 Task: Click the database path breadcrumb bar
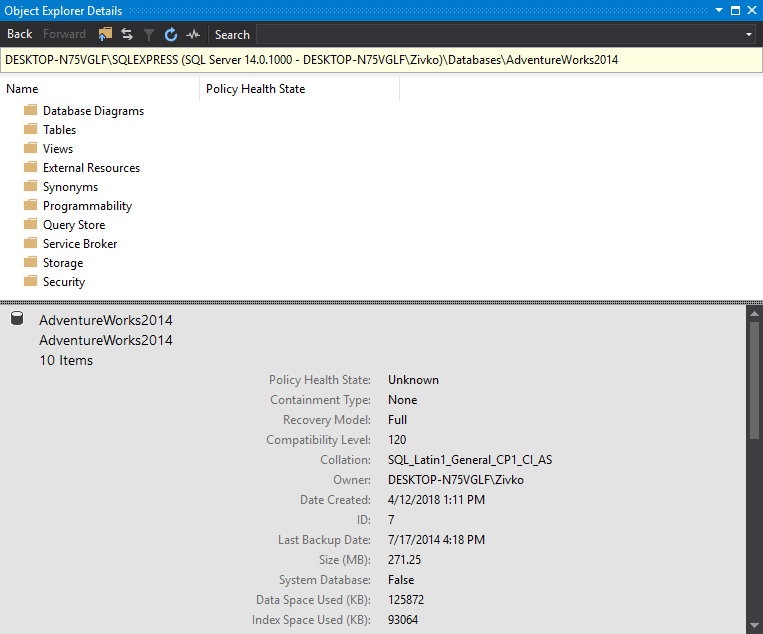tap(381, 60)
